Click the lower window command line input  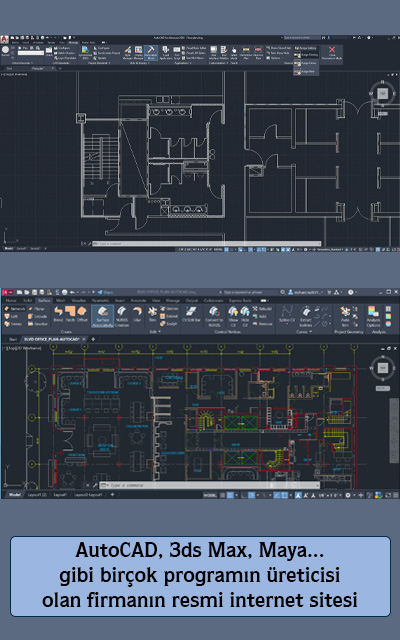coord(210,485)
